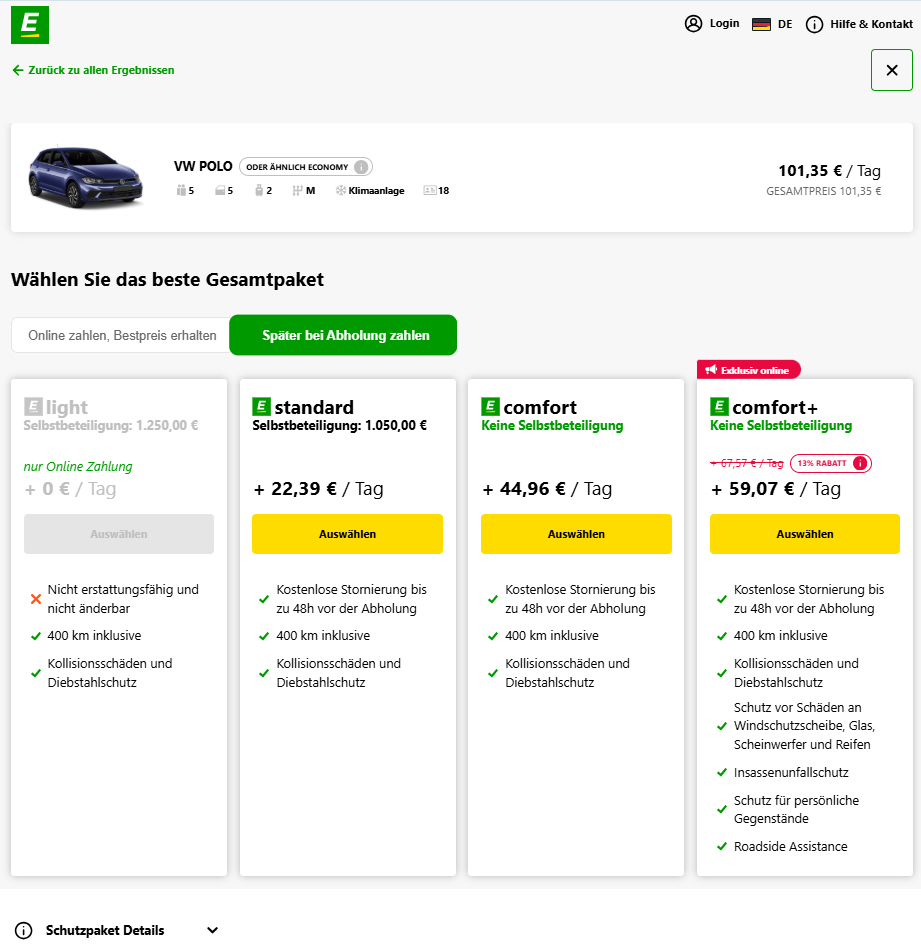
Task: Click the passenger seats icon showing 5
Action: (181, 191)
